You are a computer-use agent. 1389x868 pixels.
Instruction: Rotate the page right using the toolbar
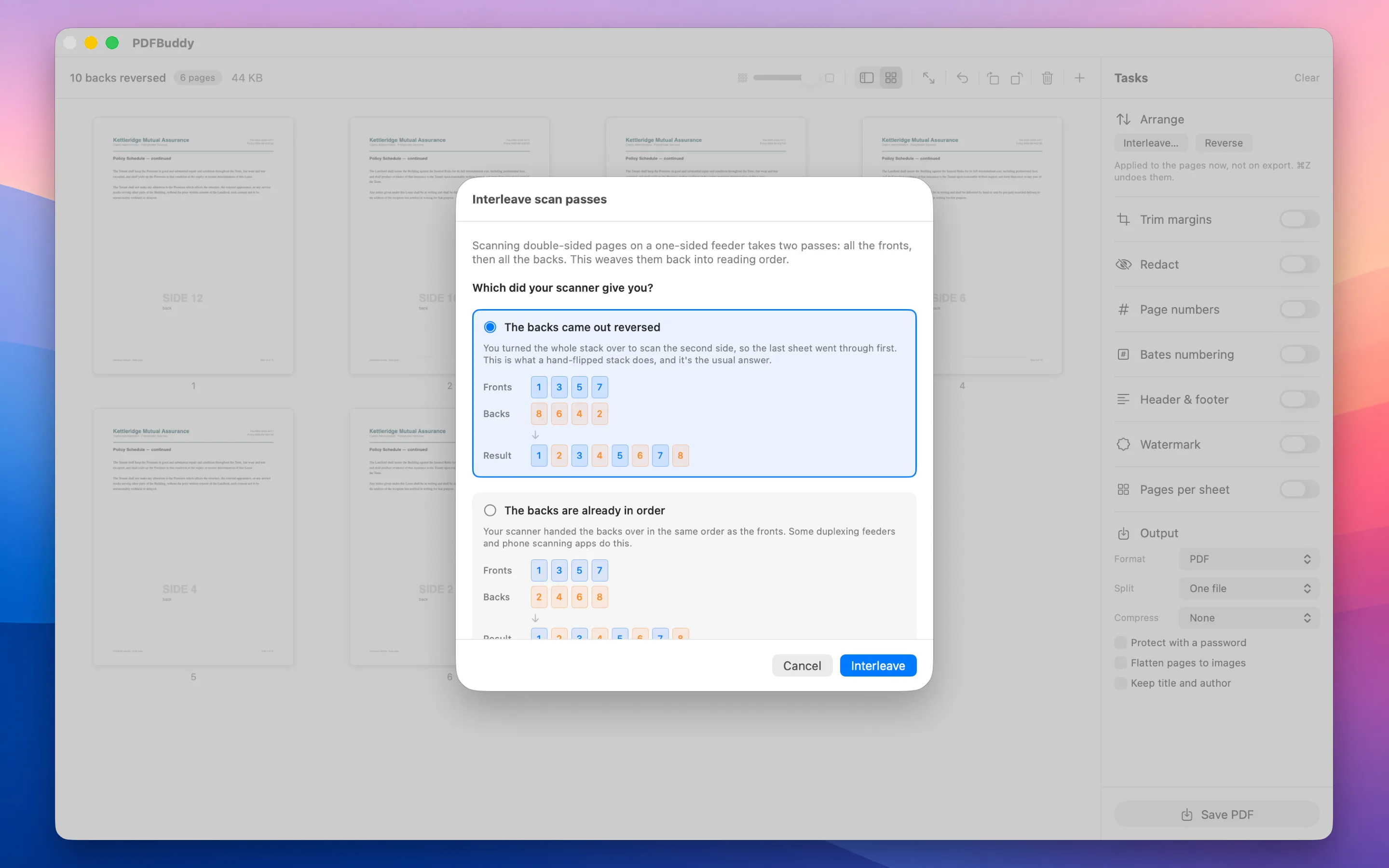pos(1017,78)
